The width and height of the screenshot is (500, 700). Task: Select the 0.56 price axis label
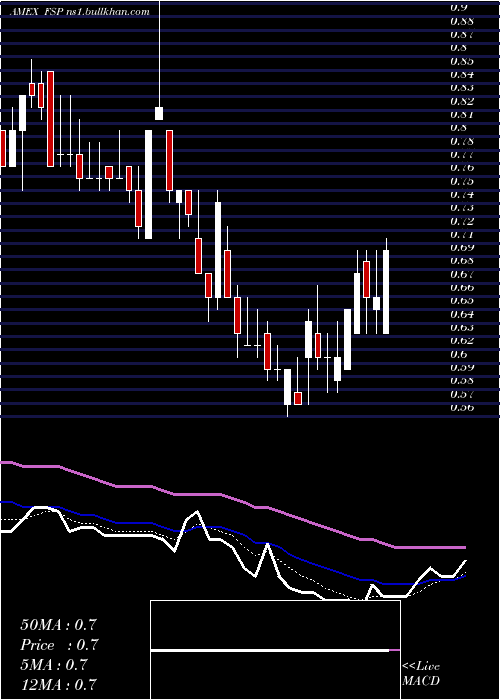[462, 407]
